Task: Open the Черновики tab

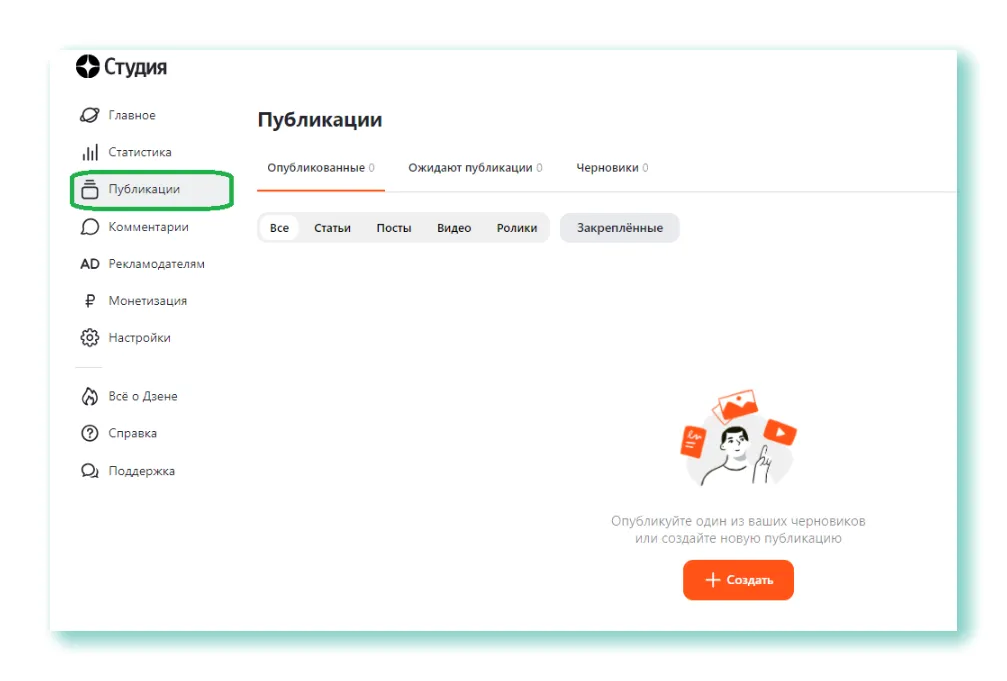Action: 612,168
